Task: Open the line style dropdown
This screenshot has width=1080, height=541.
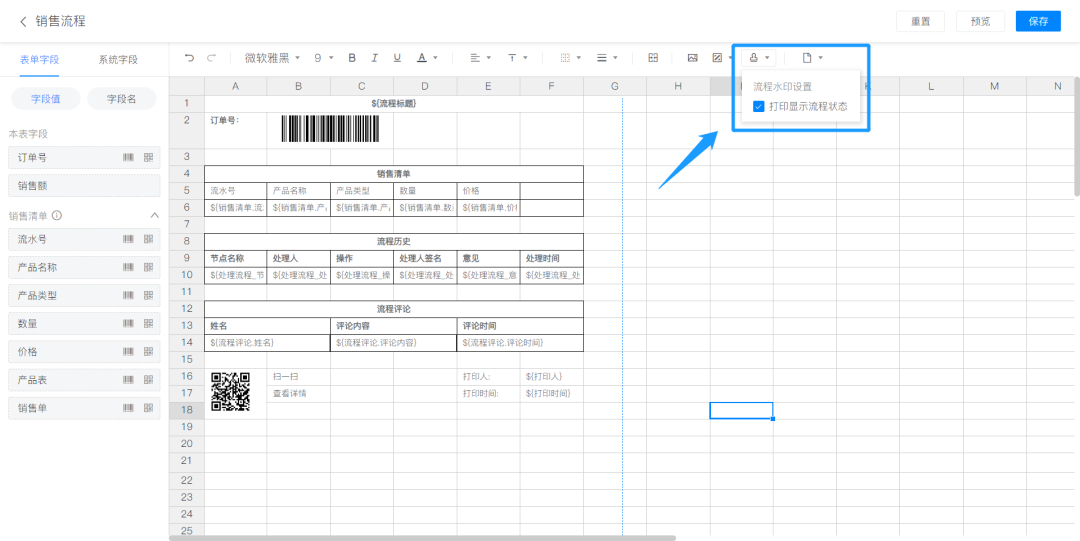Action: (x=607, y=58)
